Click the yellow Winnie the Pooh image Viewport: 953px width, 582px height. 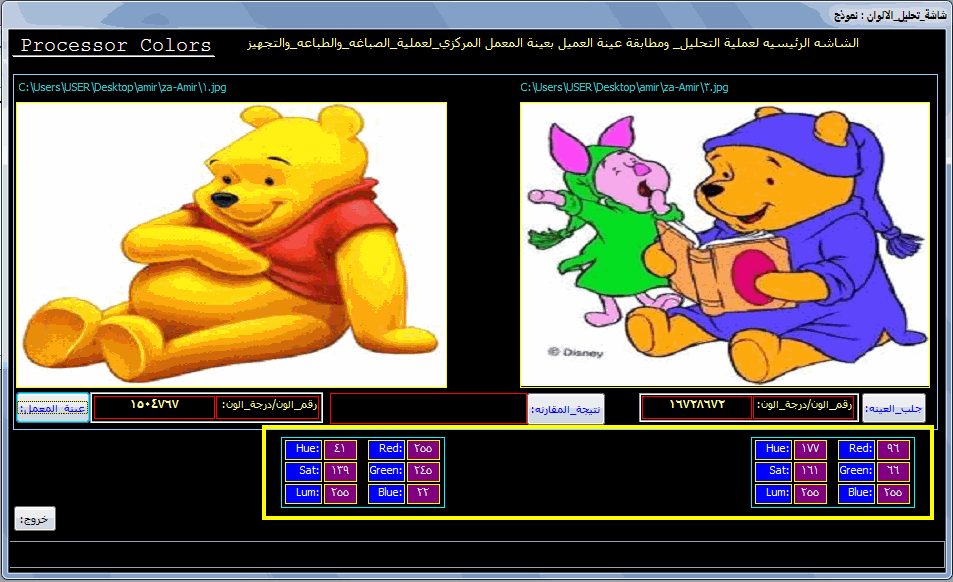point(231,244)
